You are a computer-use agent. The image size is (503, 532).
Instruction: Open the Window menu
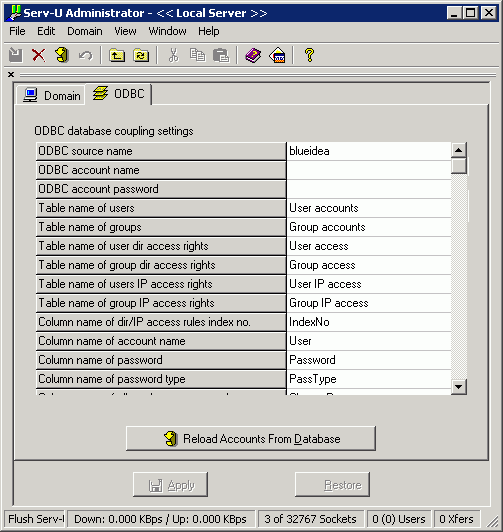point(167,31)
